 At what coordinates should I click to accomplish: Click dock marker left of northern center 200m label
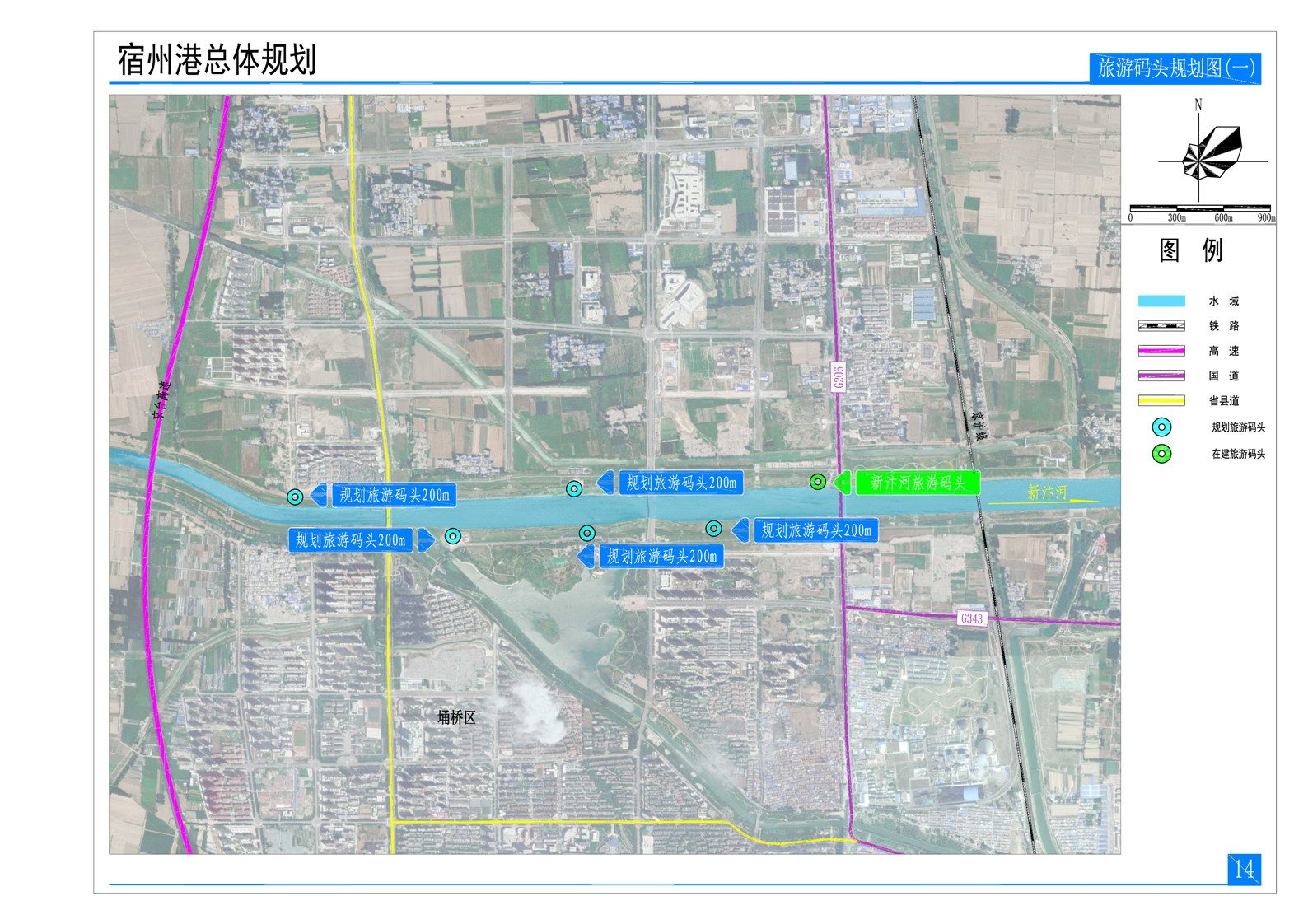point(574,488)
